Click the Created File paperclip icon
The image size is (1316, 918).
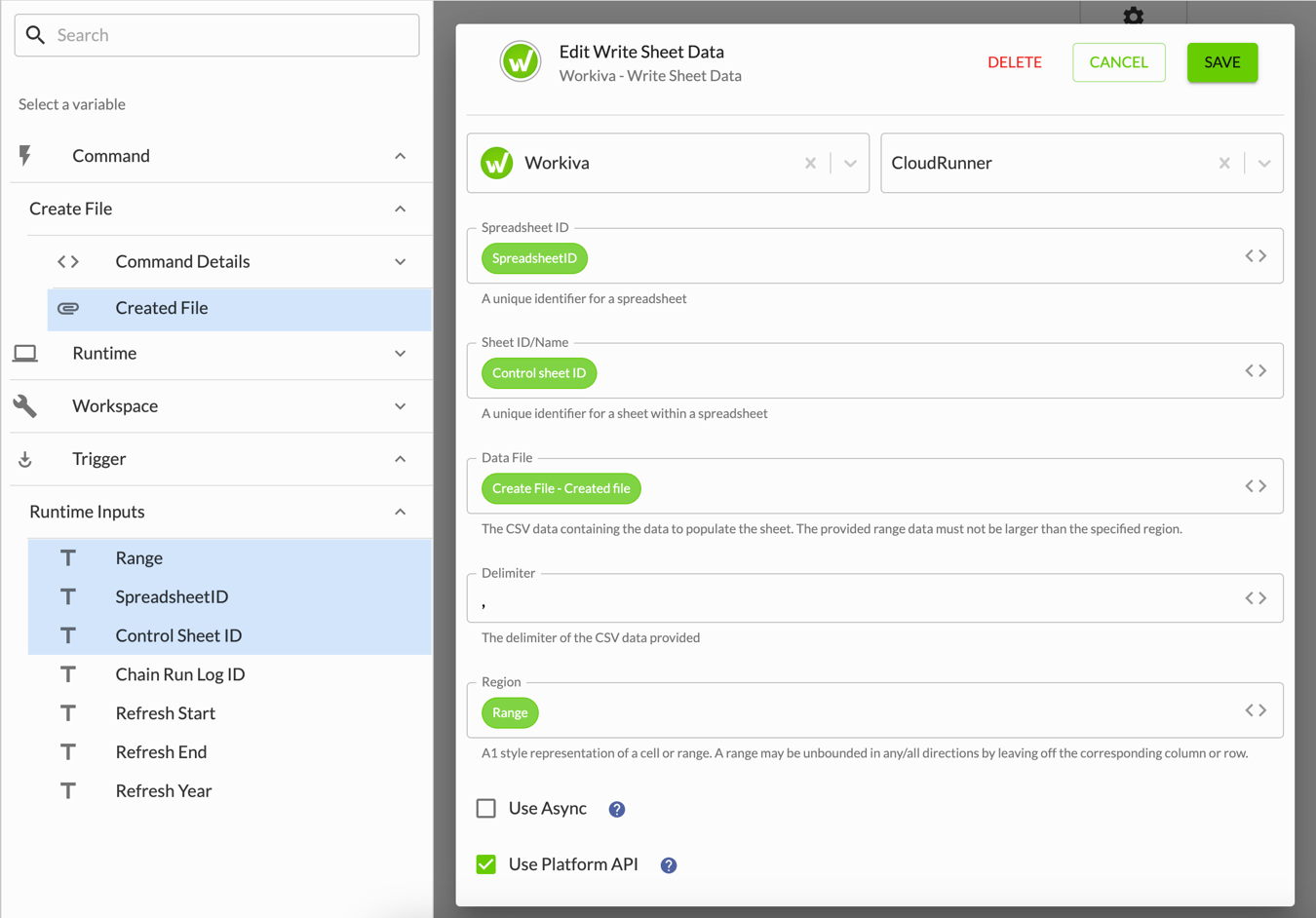point(68,308)
